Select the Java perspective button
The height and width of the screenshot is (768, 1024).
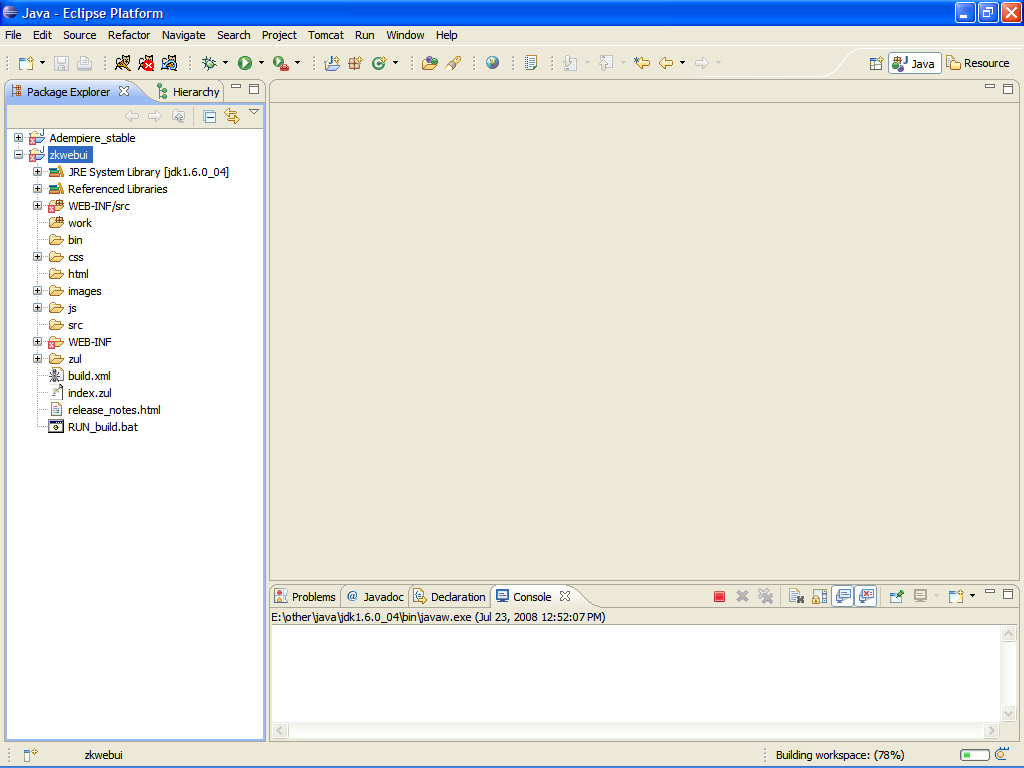tap(914, 63)
